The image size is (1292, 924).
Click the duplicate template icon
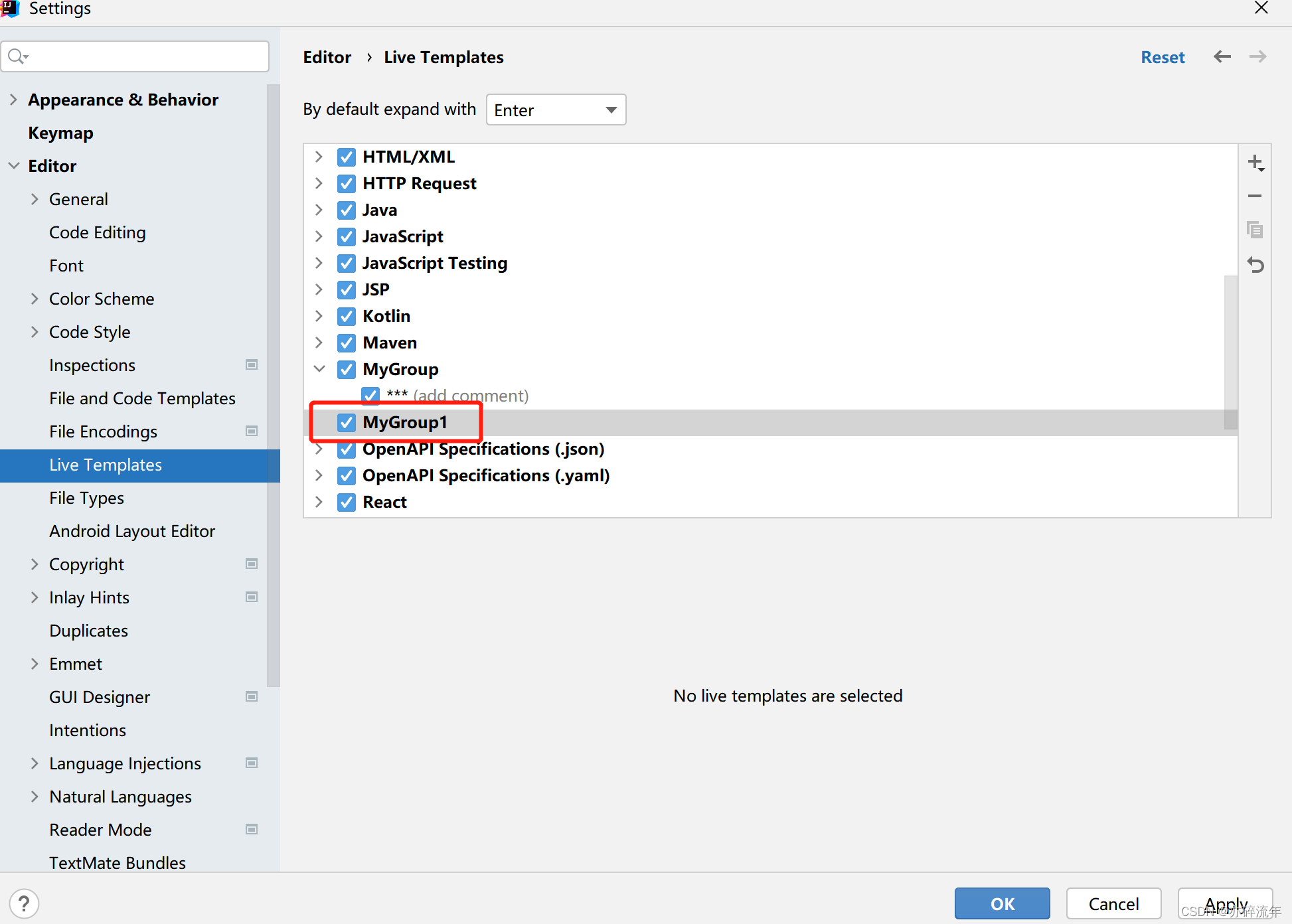click(x=1255, y=230)
